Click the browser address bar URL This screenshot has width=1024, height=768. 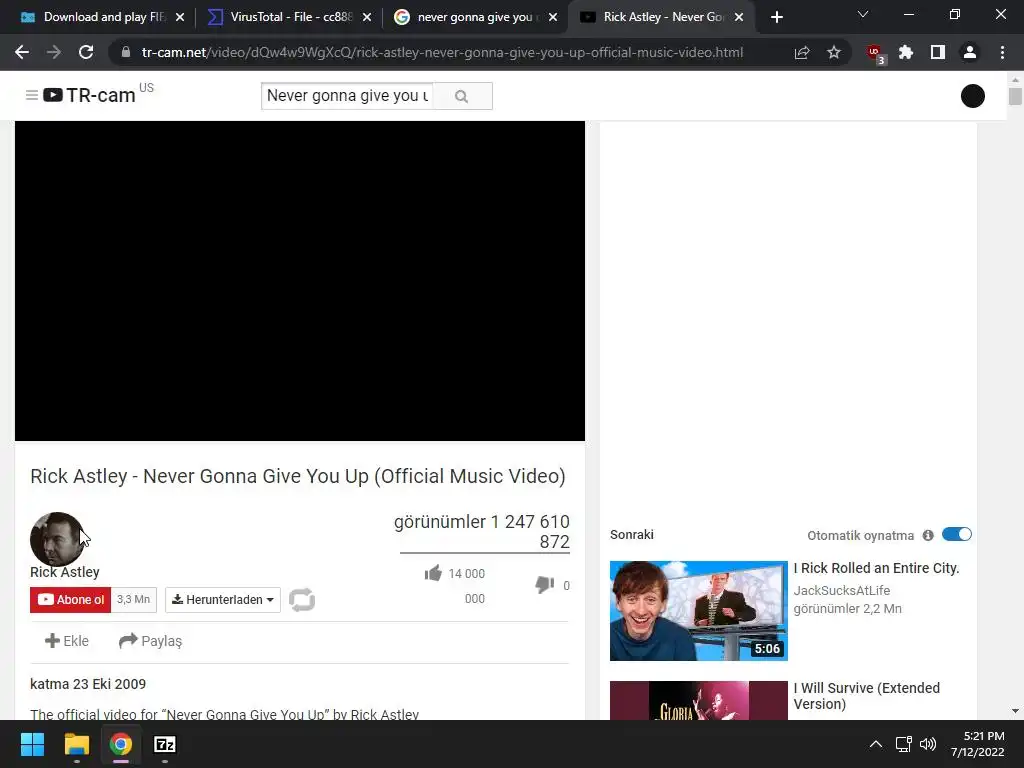(442, 52)
